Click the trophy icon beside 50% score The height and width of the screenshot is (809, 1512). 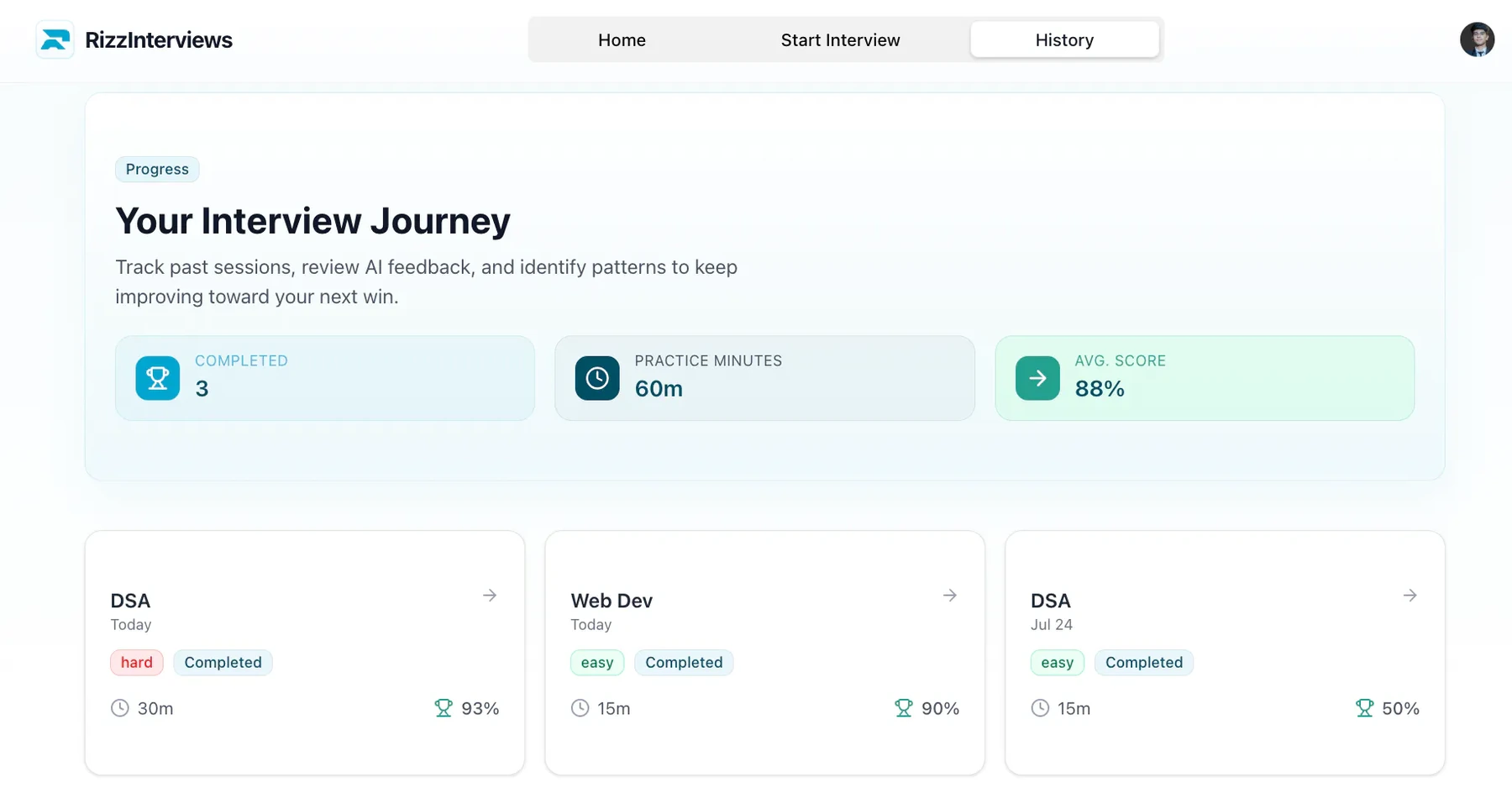[1365, 708]
